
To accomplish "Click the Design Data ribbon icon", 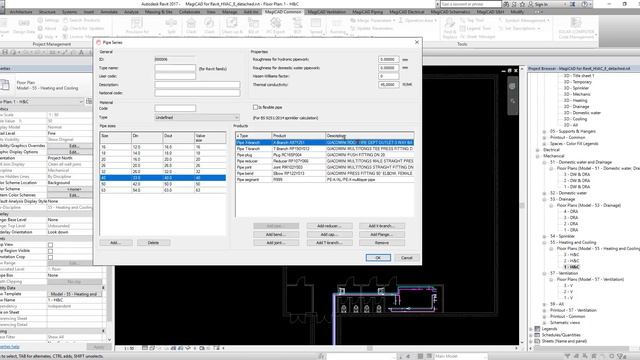I will pyautogui.click(x=24, y=26).
